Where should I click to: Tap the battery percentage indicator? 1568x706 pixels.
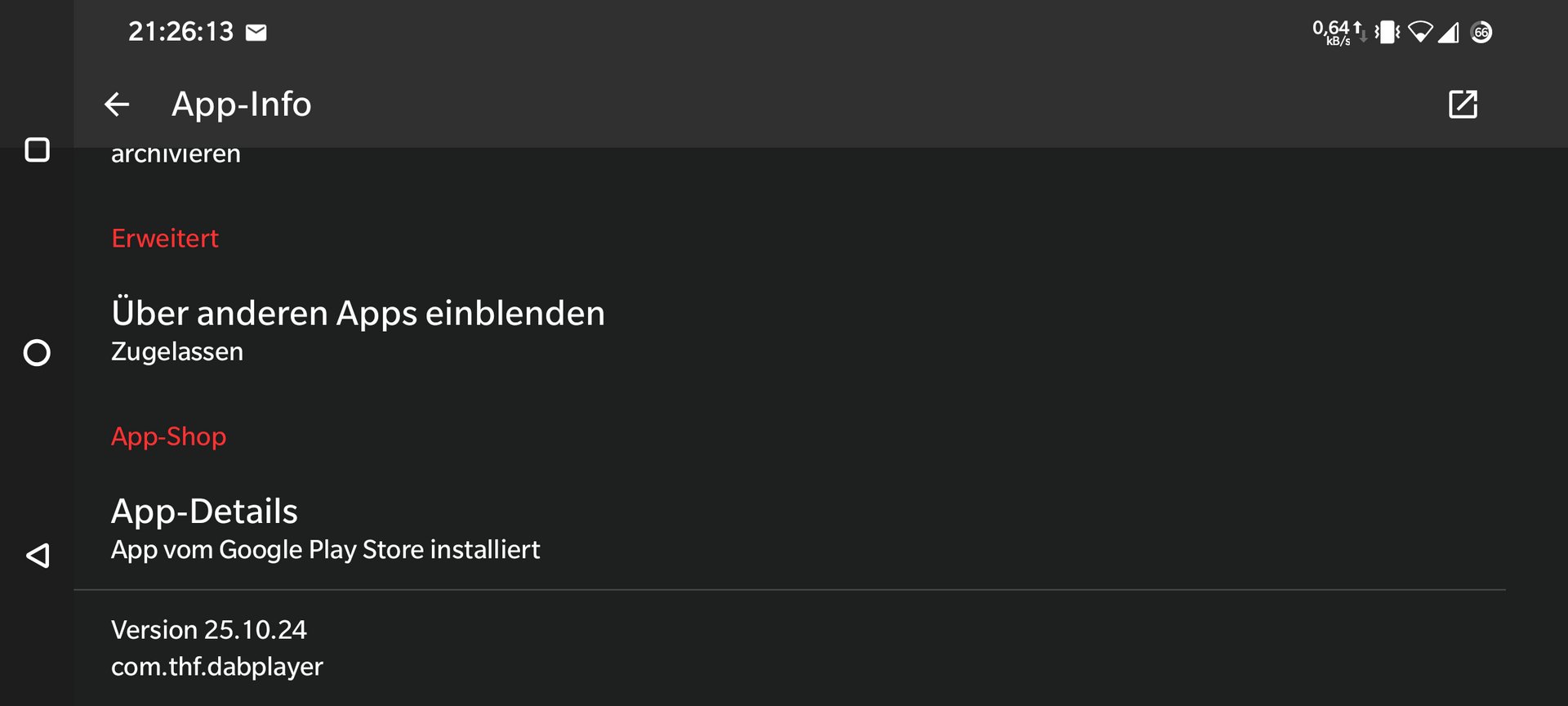tap(1481, 33)
